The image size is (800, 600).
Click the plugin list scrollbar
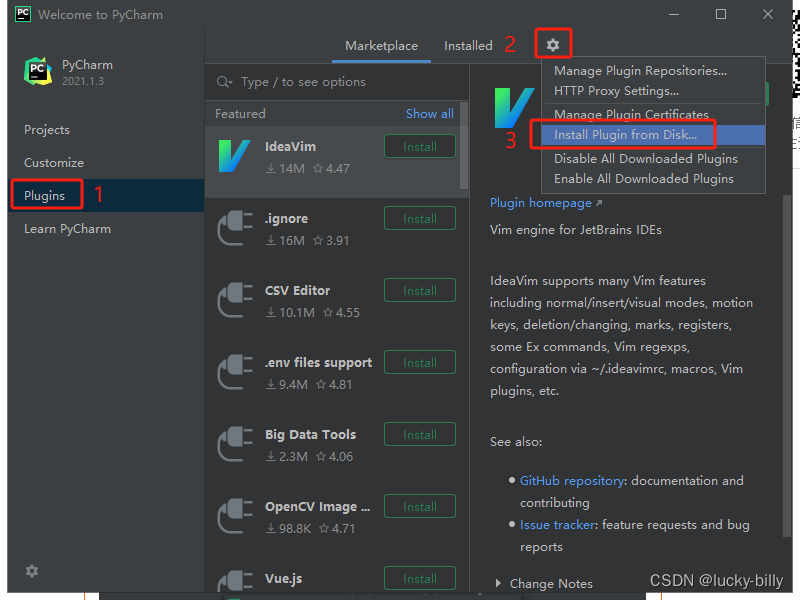tap(464, 145)
